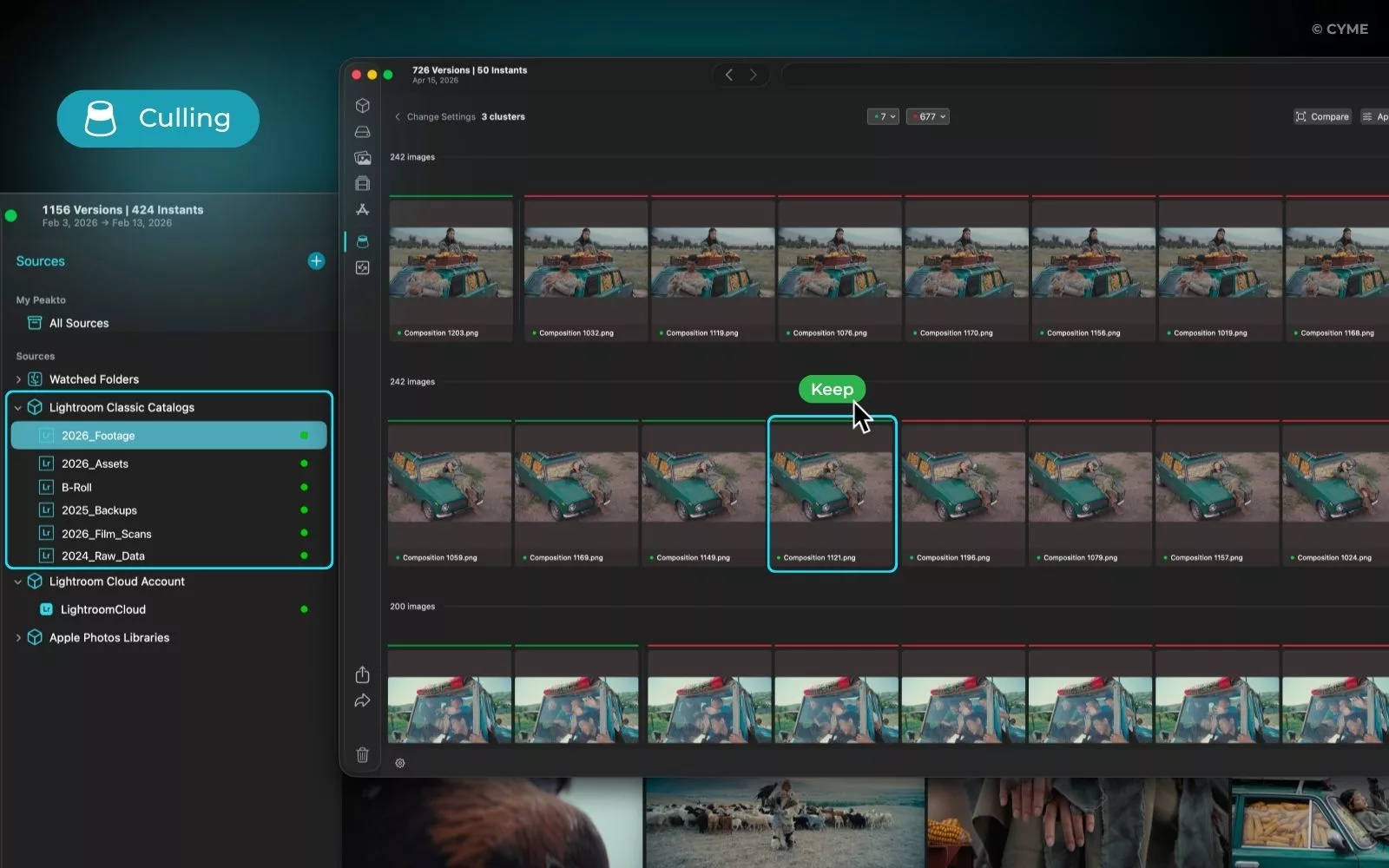Screen dimensions: 1389x868
Task: Toggle the green status dot for B-Roll
Action: tap(304, 487)
